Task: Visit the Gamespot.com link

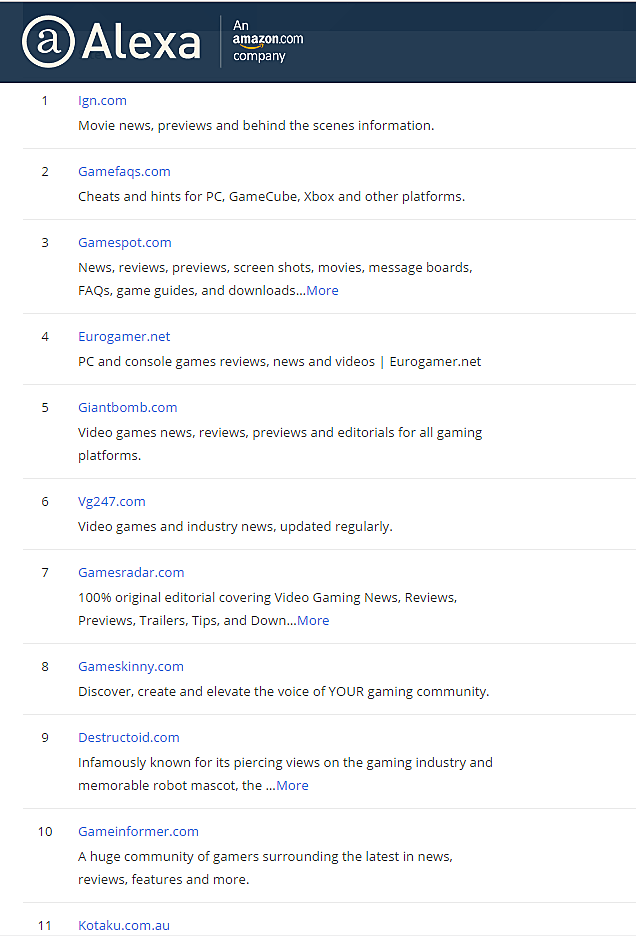Action: [x=125, y=243]
